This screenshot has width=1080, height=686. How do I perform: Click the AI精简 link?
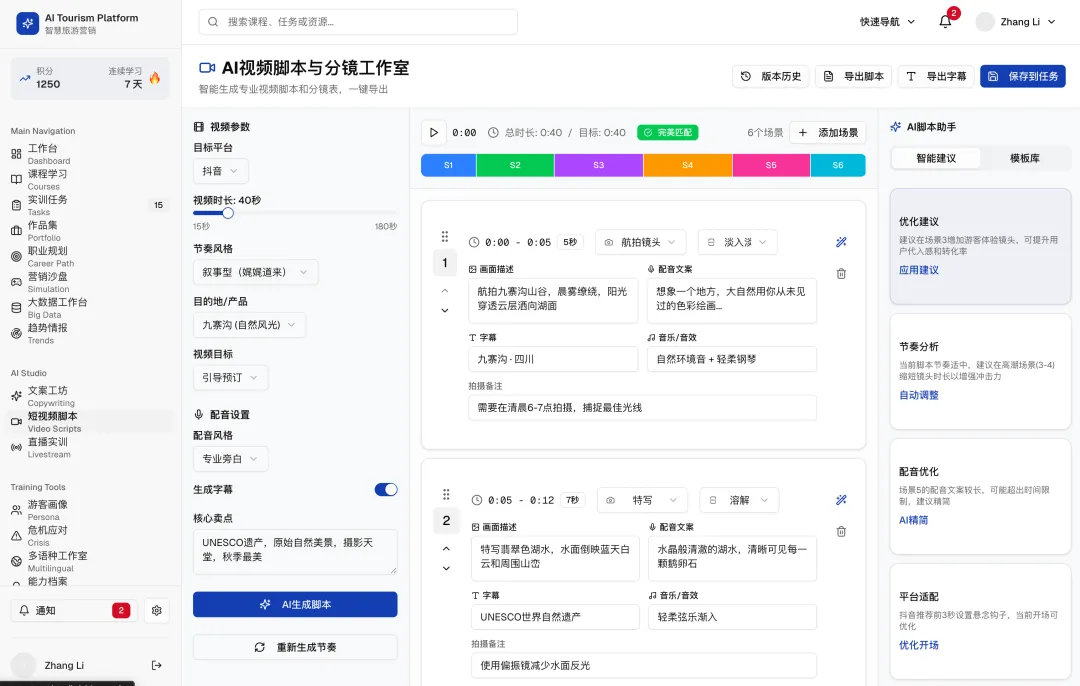913,520
